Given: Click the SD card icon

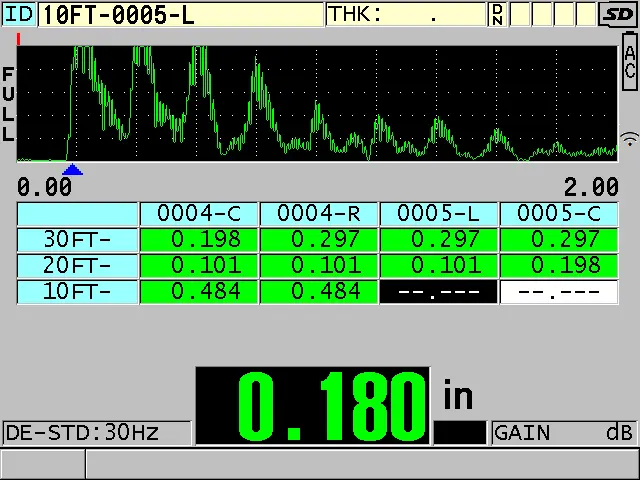Looking at the screenshot, I should click(x=618, y=15).
